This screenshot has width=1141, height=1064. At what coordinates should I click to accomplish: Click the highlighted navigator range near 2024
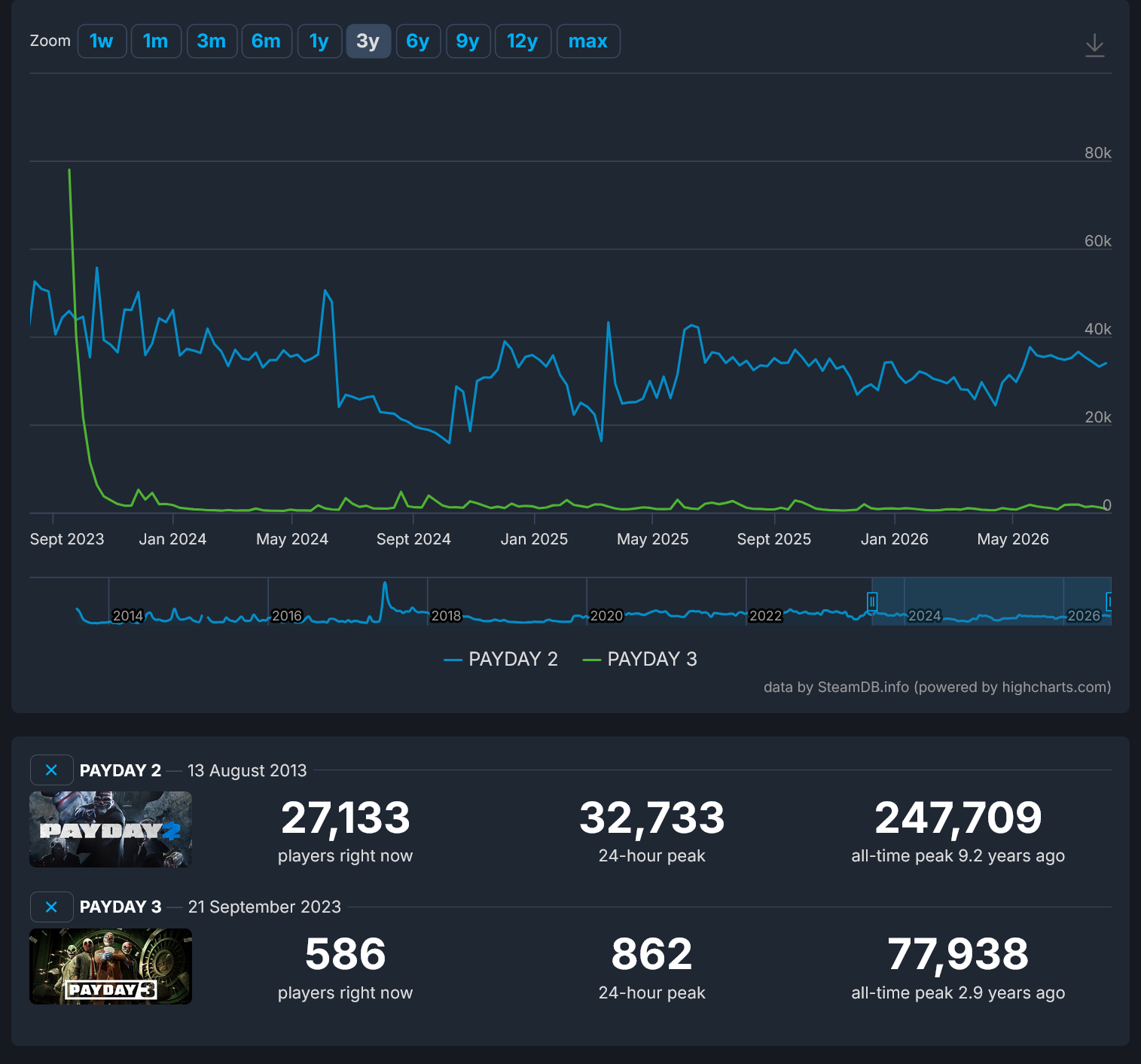(x=991, y=601)
